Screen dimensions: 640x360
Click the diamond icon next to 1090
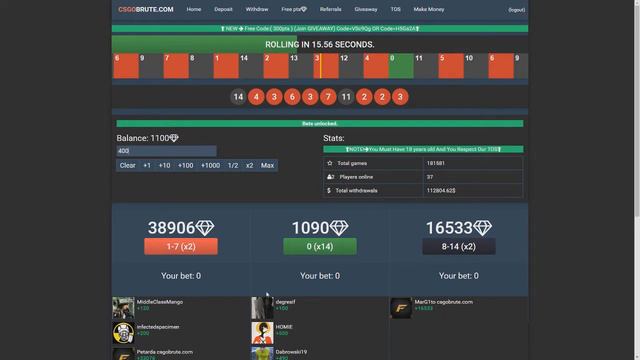click(x=339, y=228)
